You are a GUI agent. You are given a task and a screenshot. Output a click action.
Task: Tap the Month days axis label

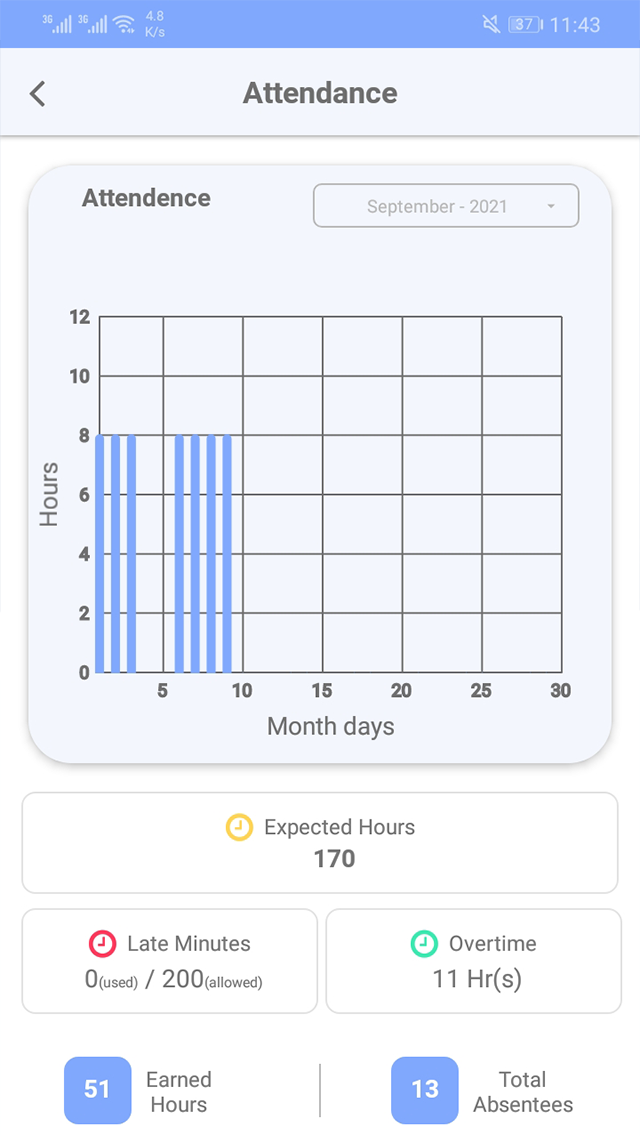click(x=331, y=727)
